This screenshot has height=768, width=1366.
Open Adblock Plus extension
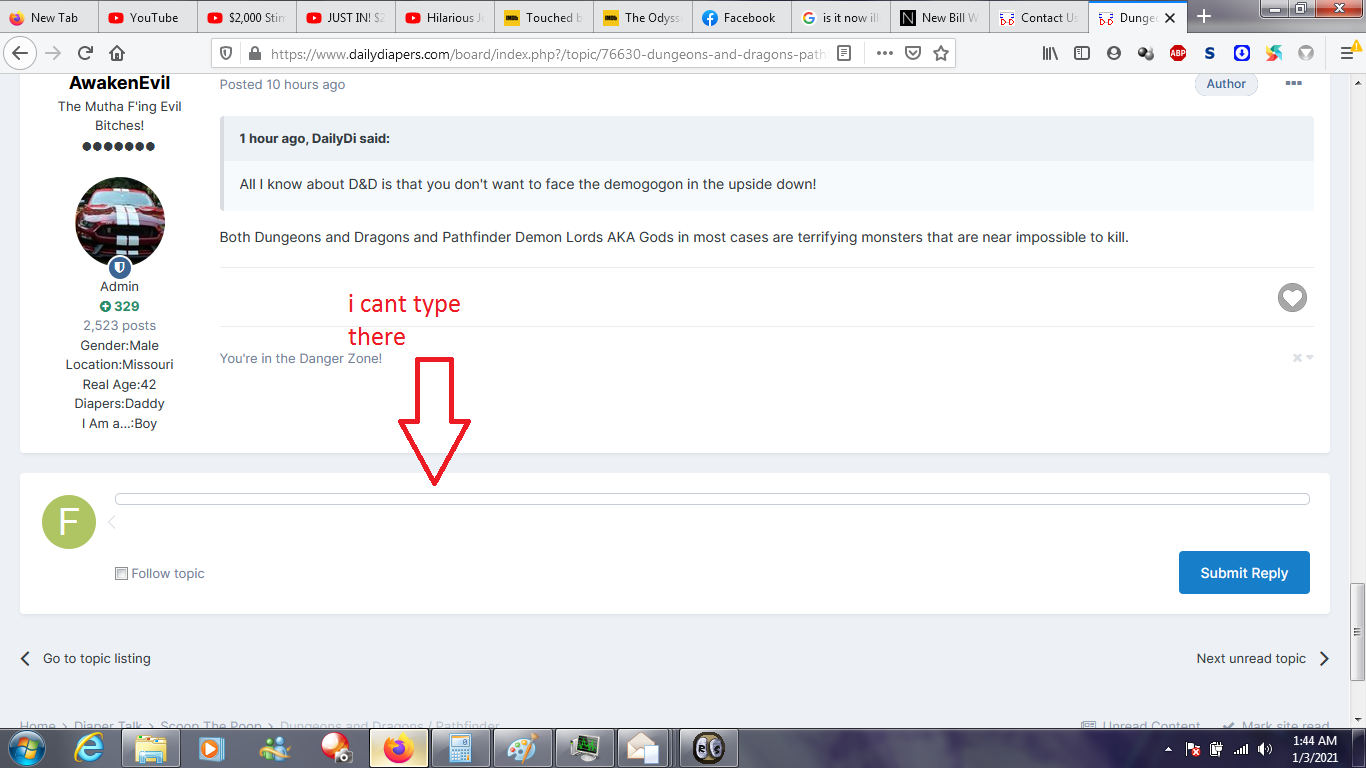tap(1178, 53)
